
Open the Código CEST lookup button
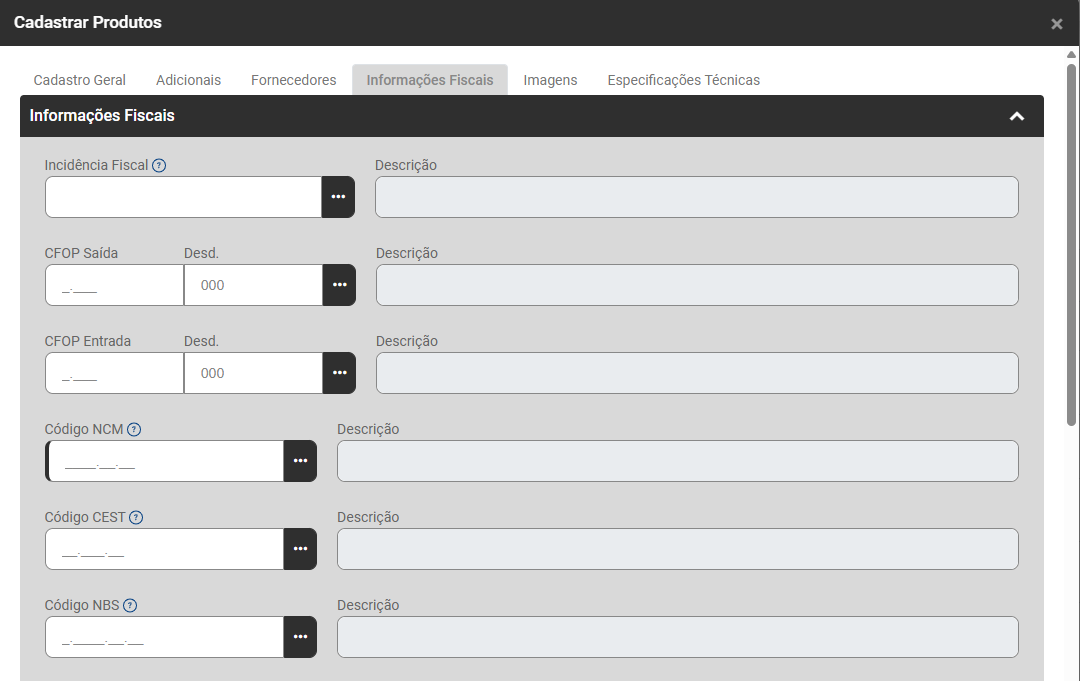tap(300, 549)
